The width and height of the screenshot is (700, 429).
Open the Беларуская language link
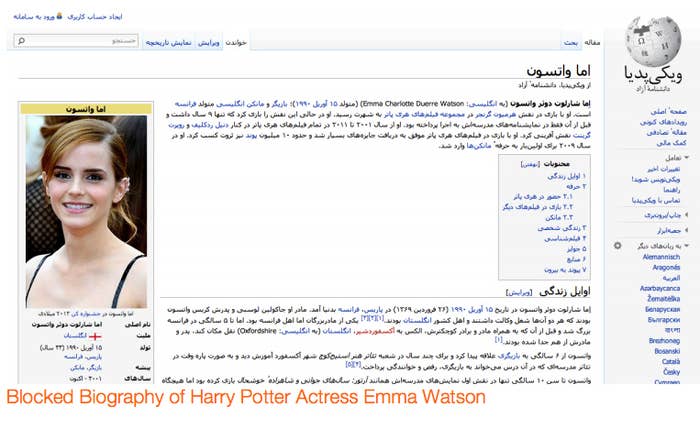point(662,309)
